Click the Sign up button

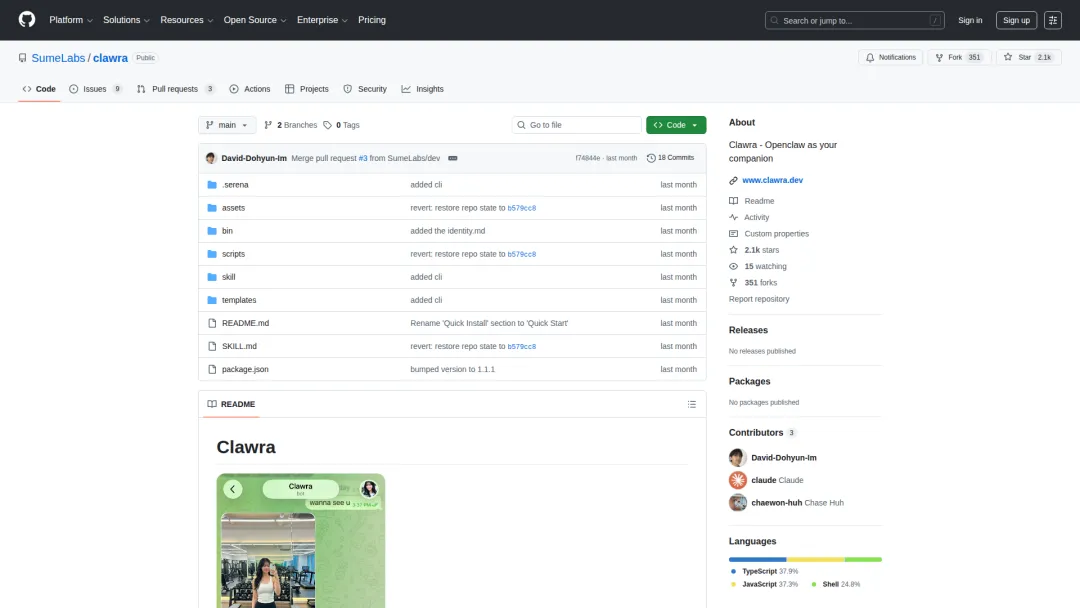(1016, 20)
